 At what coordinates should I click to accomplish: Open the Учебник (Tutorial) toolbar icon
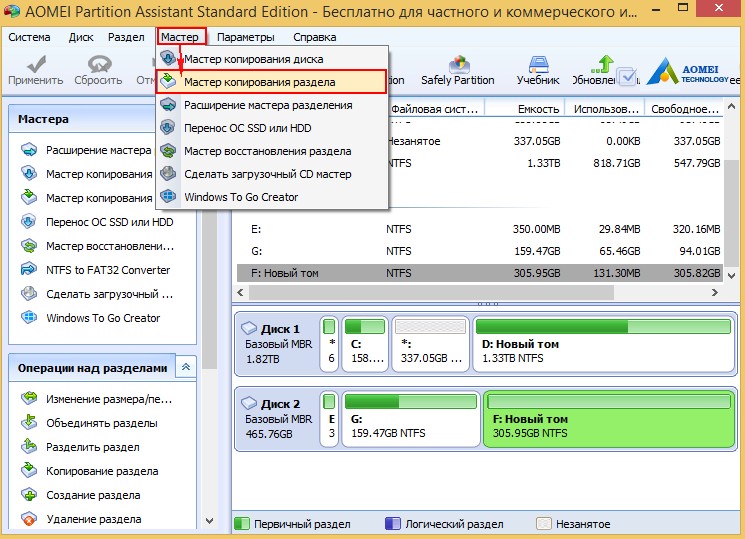tap(538, 64)
